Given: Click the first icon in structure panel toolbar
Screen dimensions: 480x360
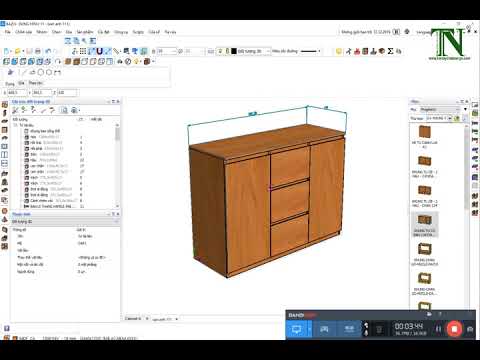Looking at the screenshot, I should pos(15,110).
